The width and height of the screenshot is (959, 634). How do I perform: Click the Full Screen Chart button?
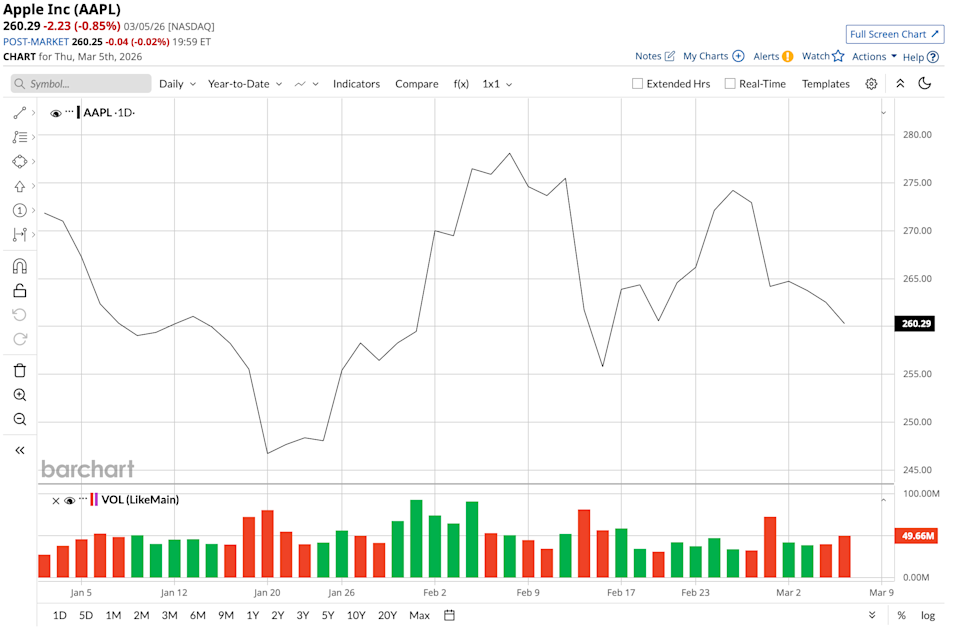tap(894, 34)
